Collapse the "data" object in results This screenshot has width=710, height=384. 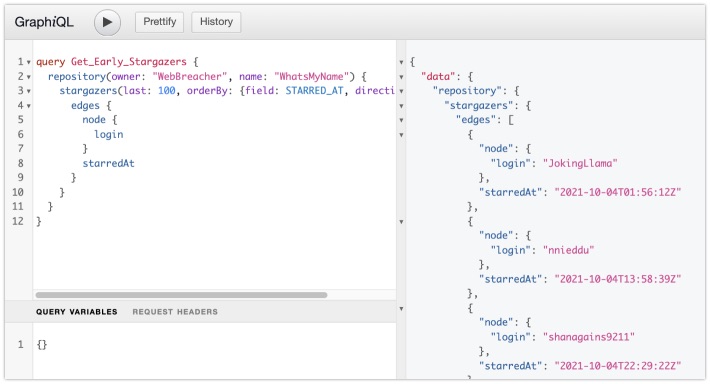coord(401,77)
